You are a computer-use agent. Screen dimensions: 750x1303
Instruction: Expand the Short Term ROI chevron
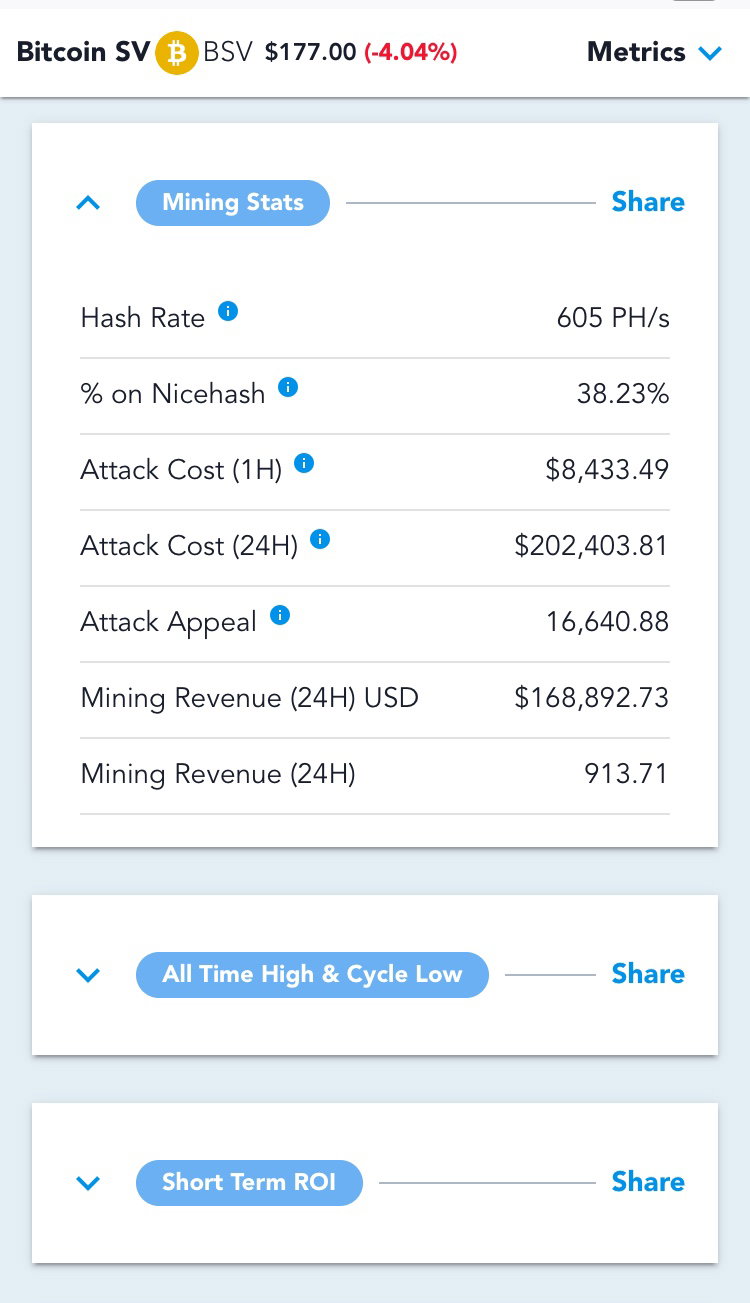click(x=88, y=1183)
